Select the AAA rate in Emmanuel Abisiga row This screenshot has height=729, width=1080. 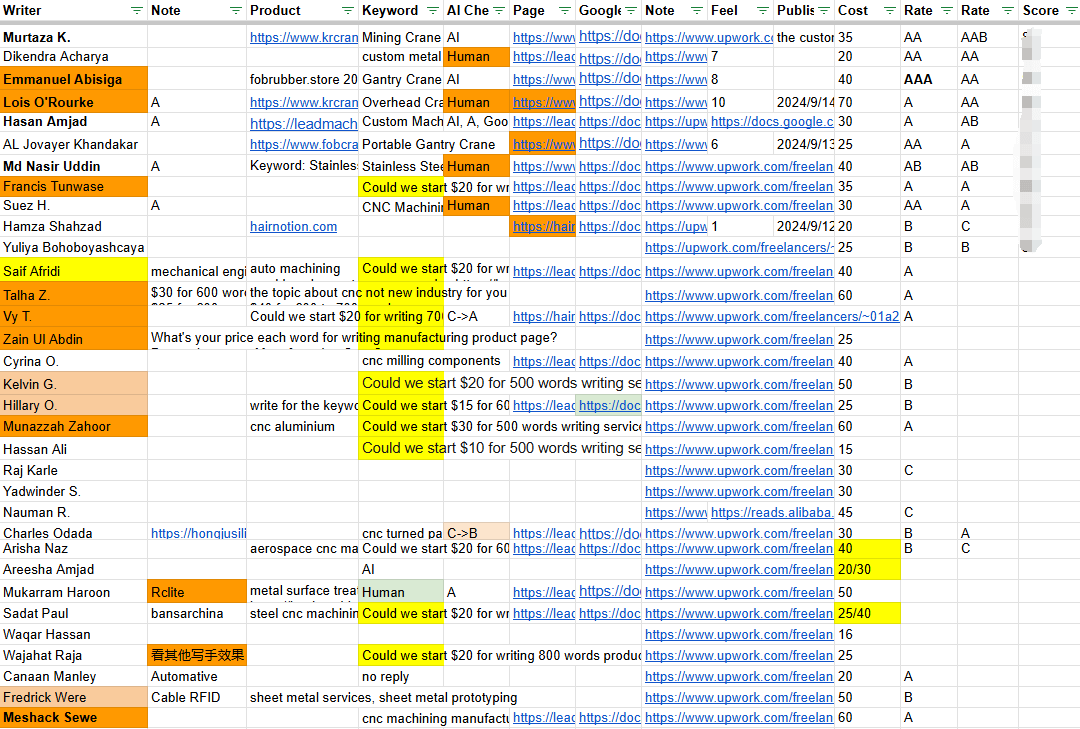pos(928,79)
